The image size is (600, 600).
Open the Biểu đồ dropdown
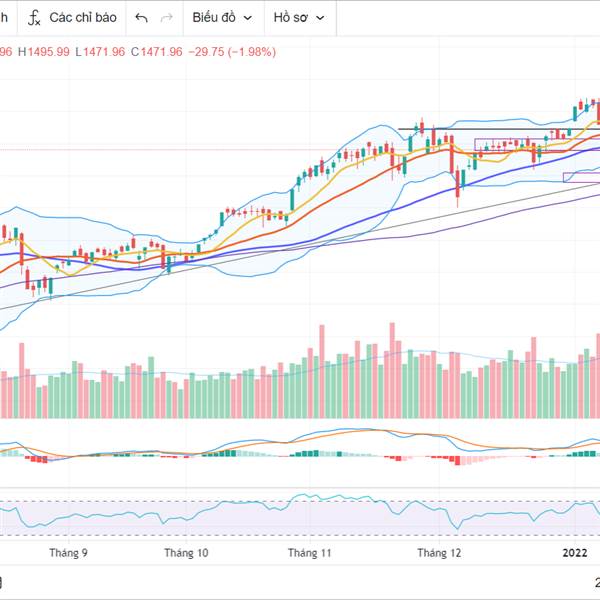tap(221, 18)
